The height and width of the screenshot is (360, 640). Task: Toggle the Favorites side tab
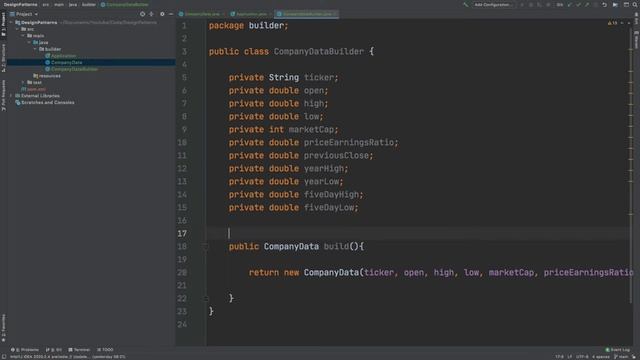coord(3,327)
